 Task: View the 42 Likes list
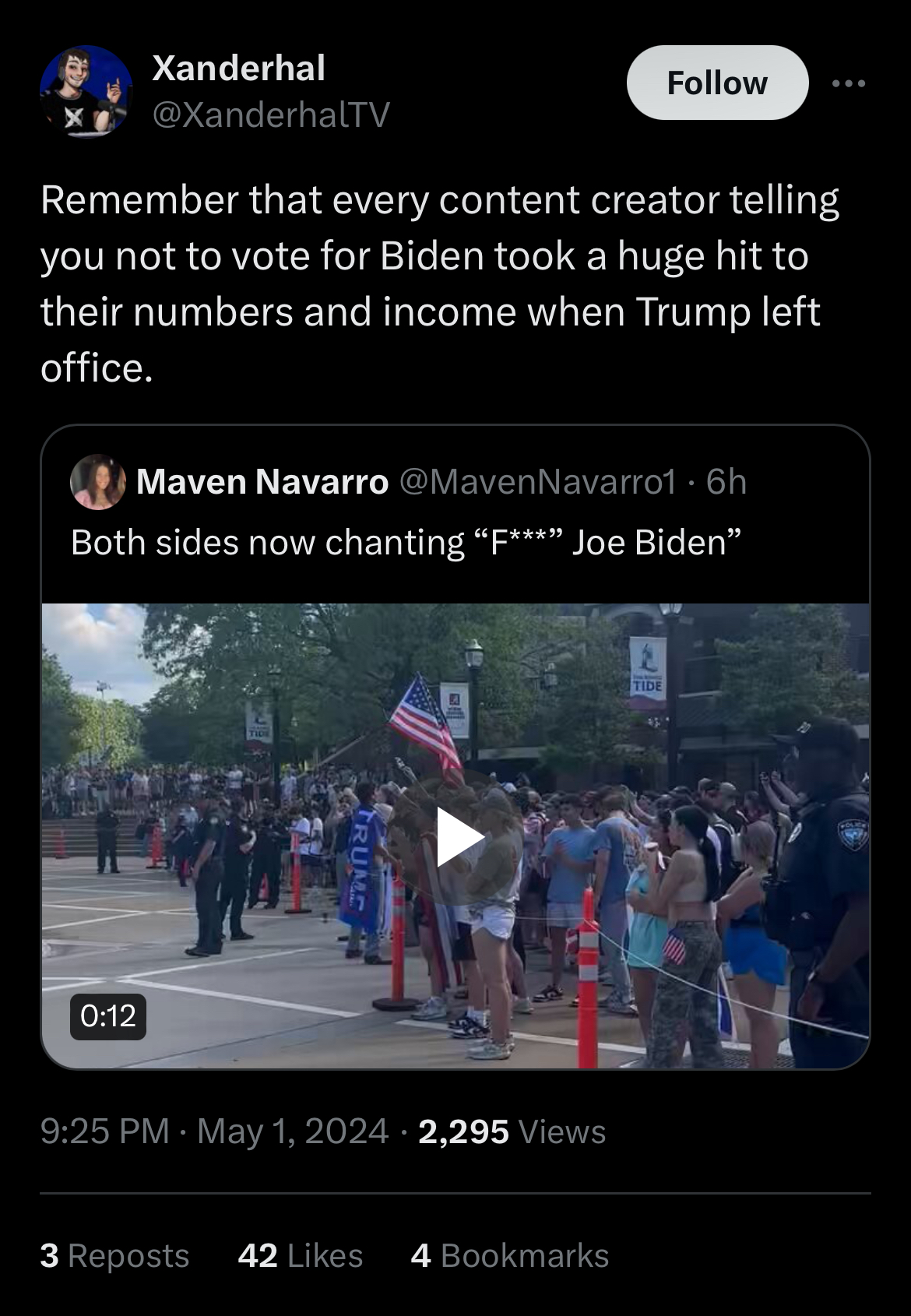(x=301, y=1256)
